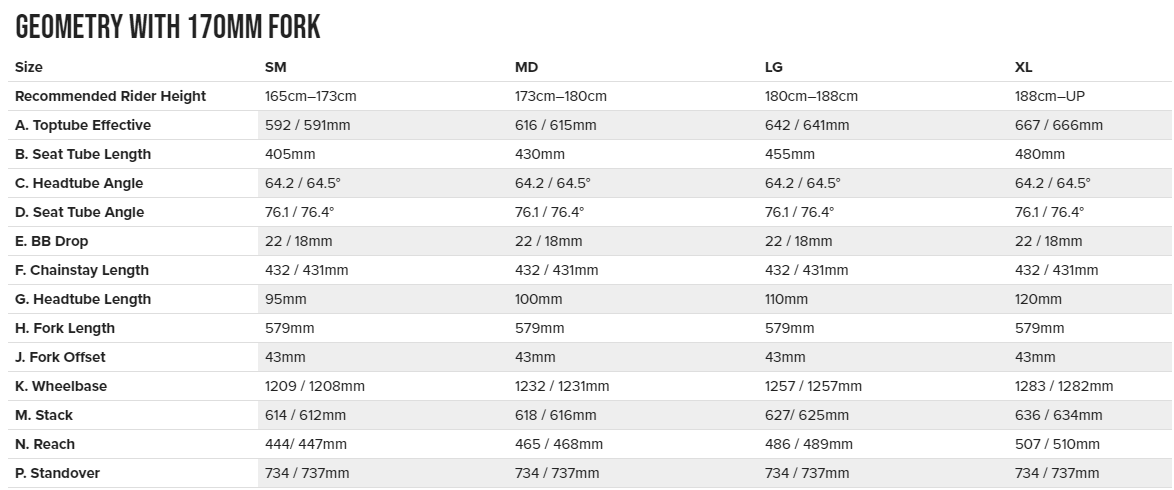Click the C. Headtube Angle row label

point(79,183)
